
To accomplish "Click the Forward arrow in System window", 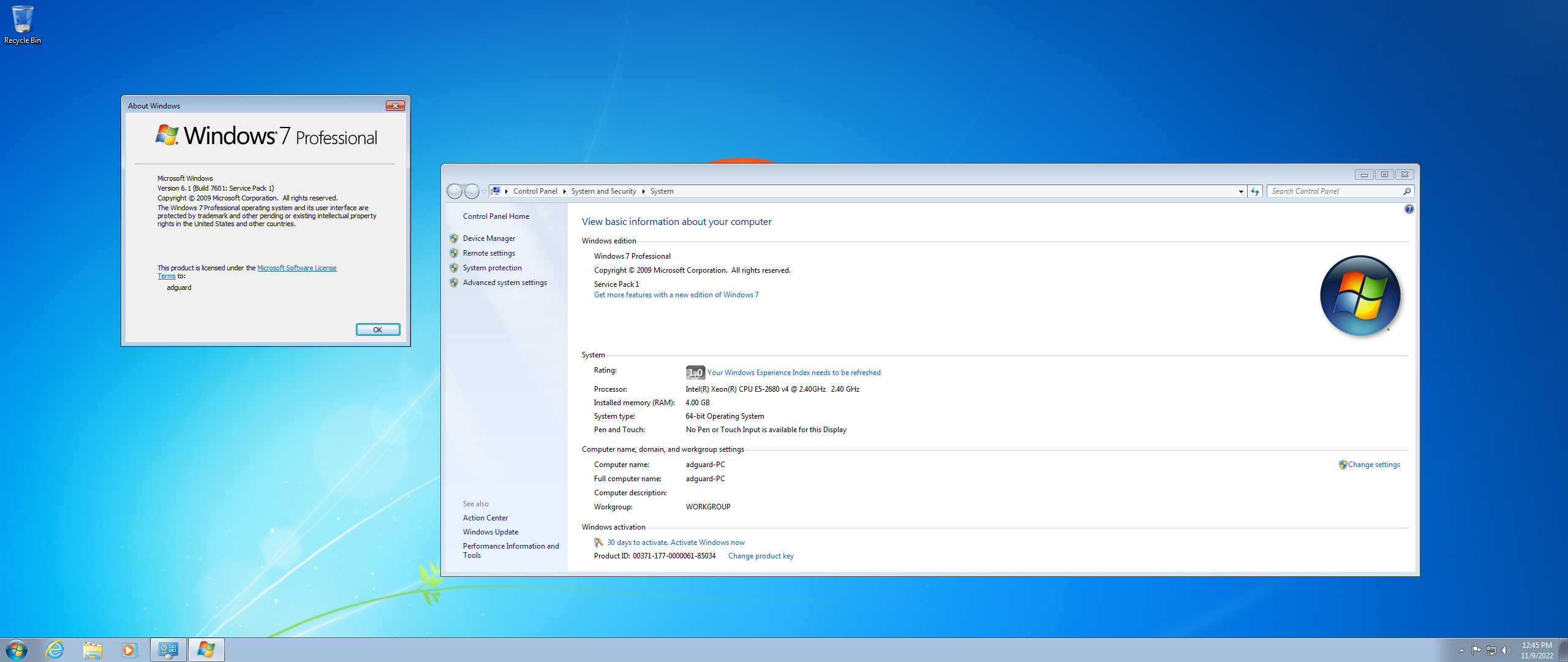I will click(472, 191).
